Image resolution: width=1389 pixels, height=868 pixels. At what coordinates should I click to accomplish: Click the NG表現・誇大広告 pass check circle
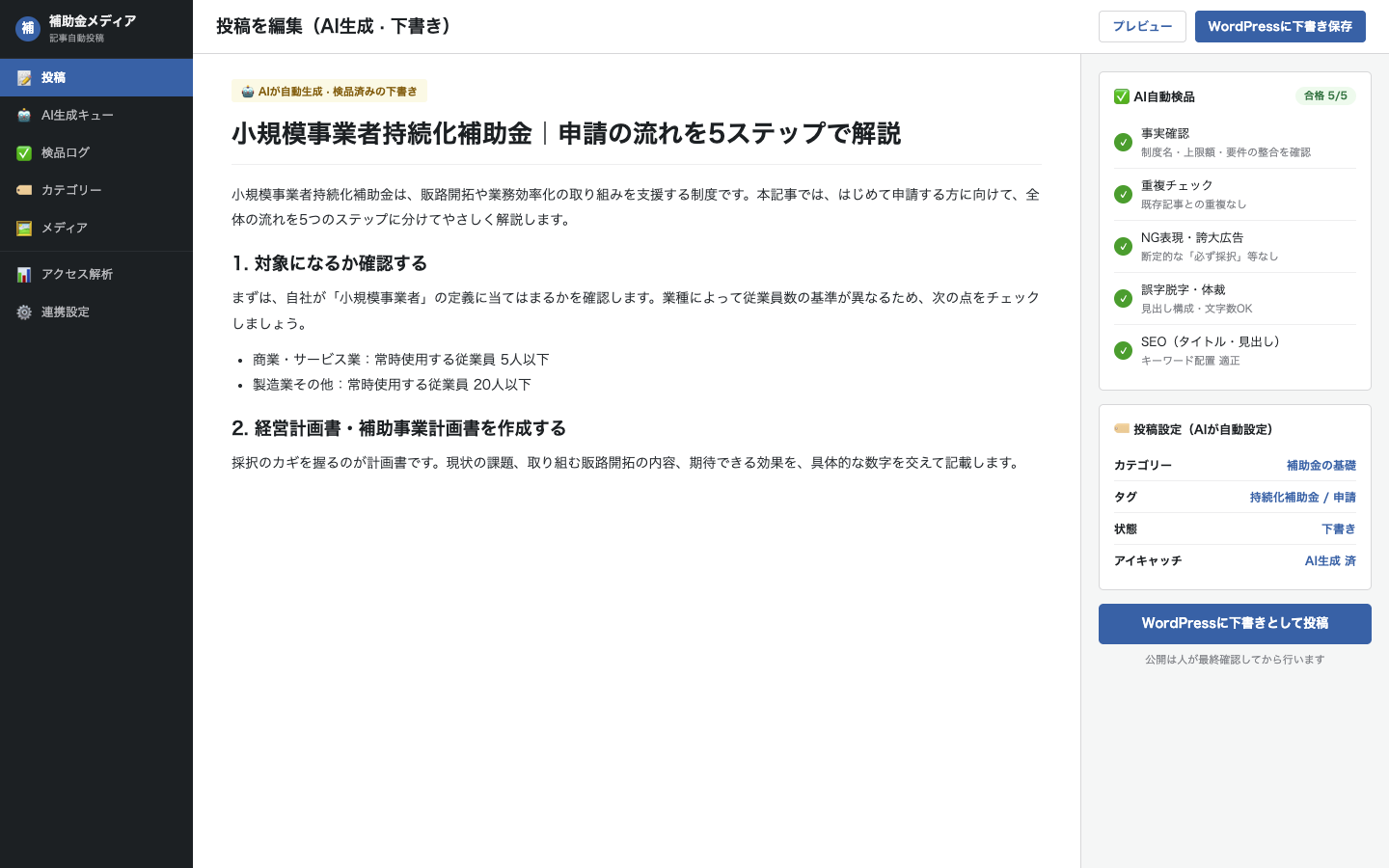point(1123,247)
